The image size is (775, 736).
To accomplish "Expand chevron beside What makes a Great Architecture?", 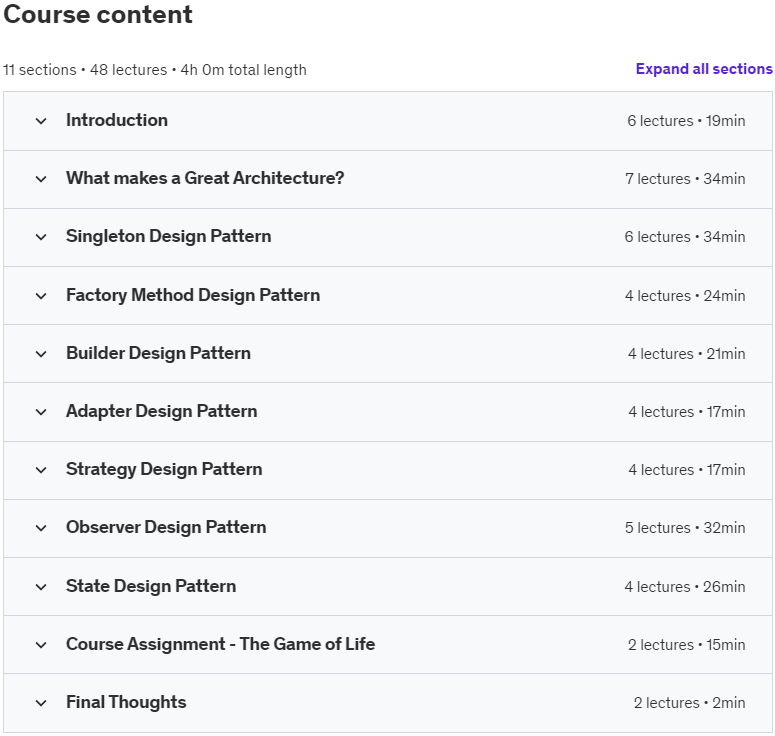I will point(42,179).
